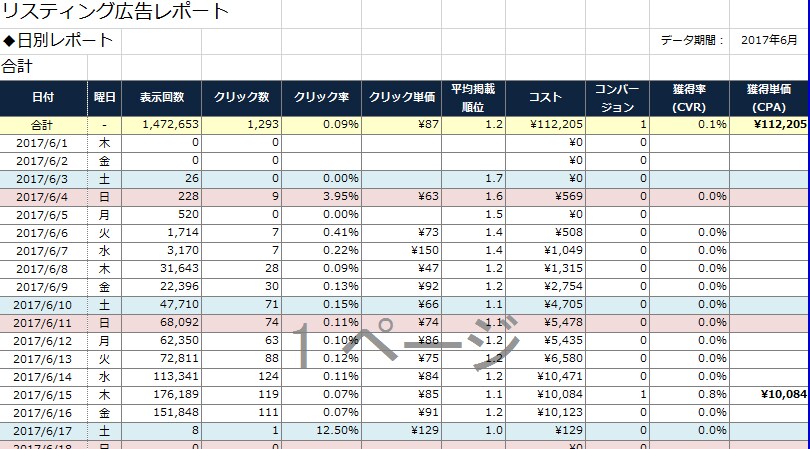Click the date cell 2017/6/15

[x=43, y=395]
